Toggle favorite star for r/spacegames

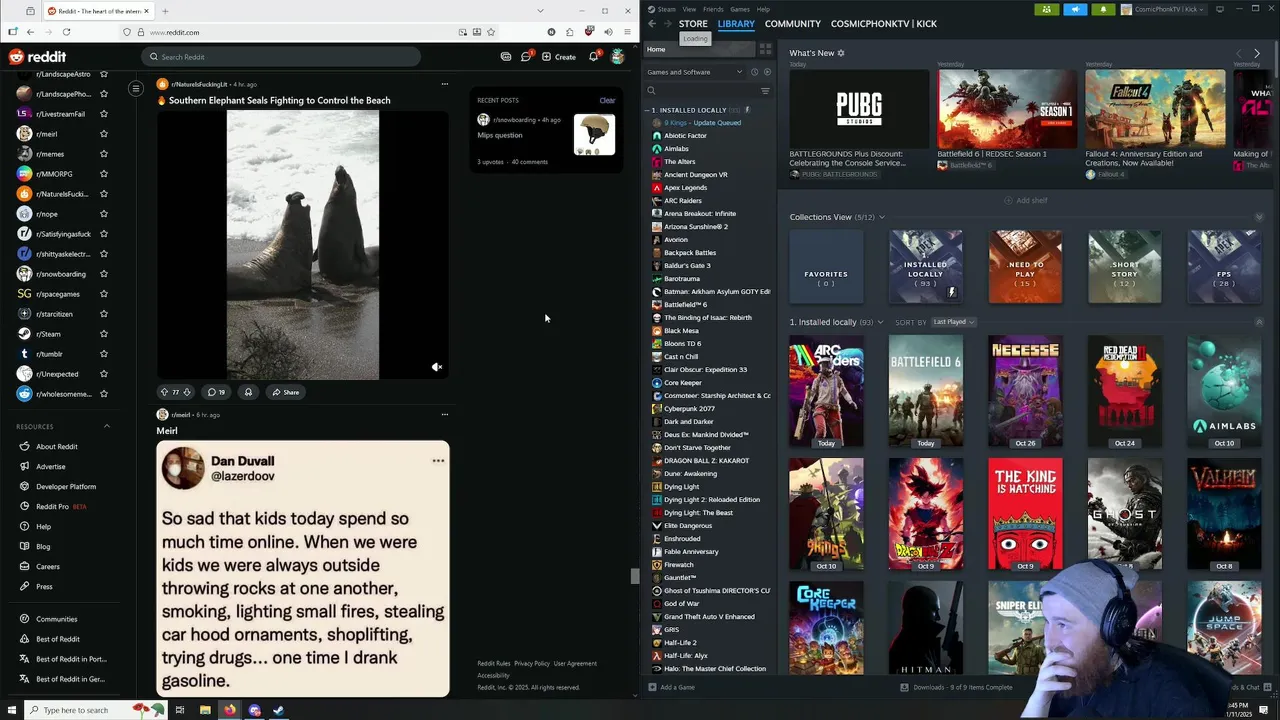pos(103,294)
